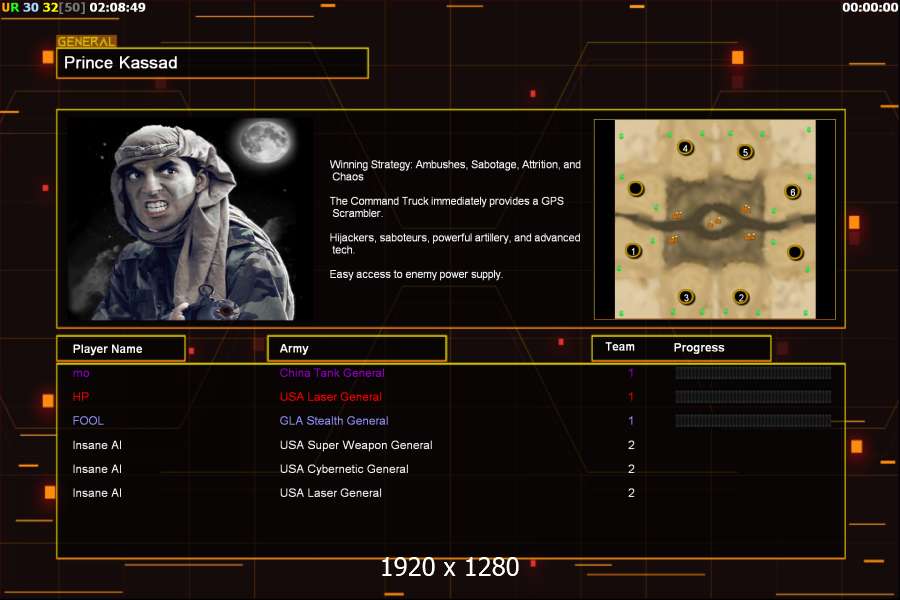Click the desert map preview thumbnail
This screenshot has width=900, height=600.
(715, 219)
